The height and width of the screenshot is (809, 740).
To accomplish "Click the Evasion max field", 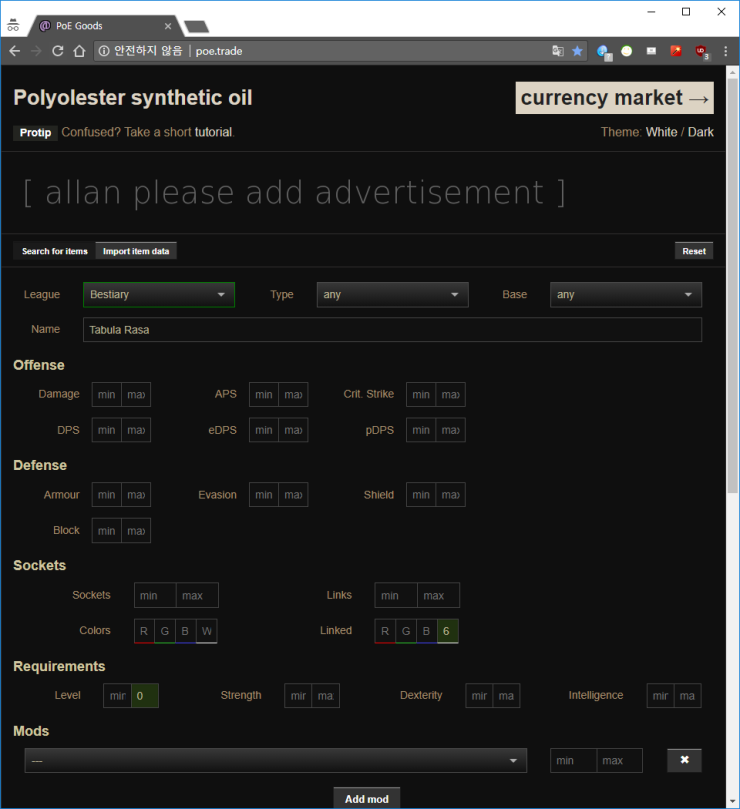I will [x=294, y=495].
